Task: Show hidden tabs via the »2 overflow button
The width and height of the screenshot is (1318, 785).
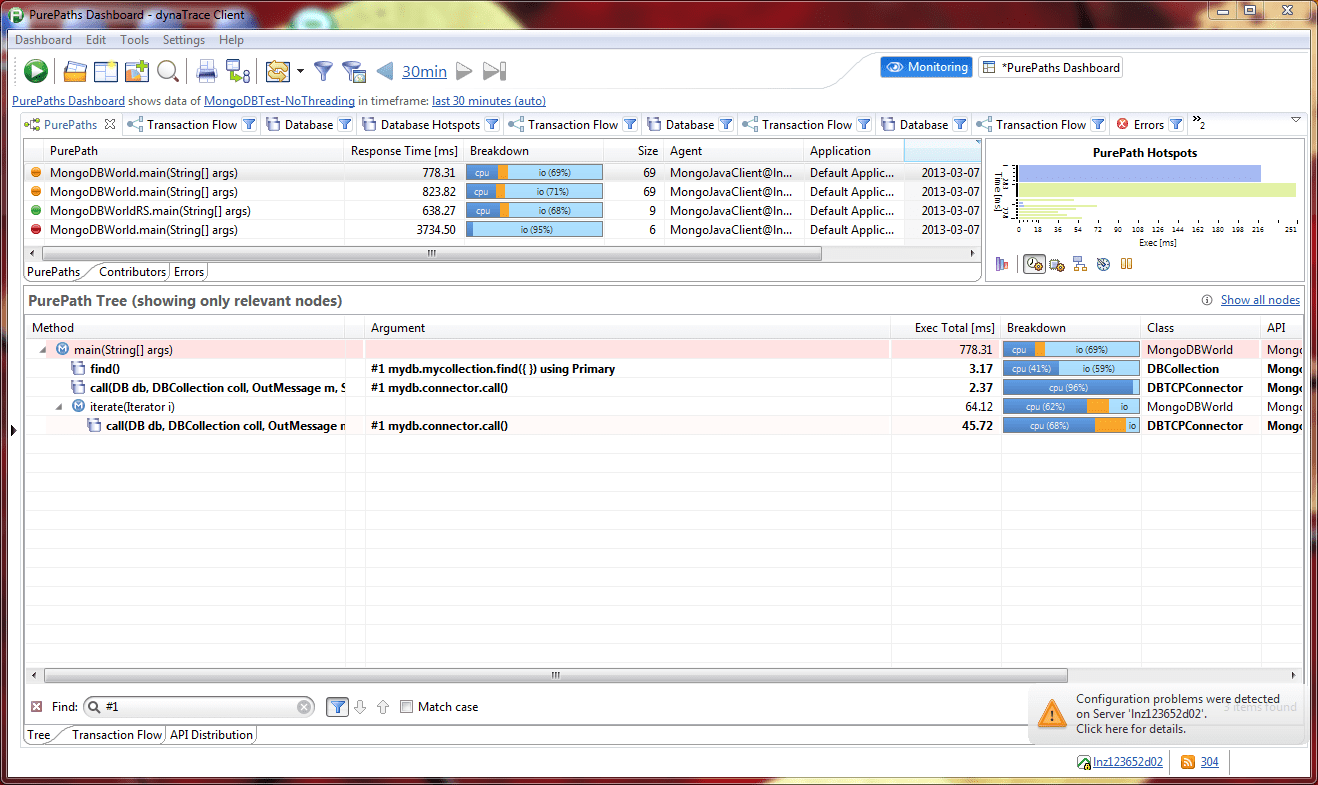Action: 1198,124
